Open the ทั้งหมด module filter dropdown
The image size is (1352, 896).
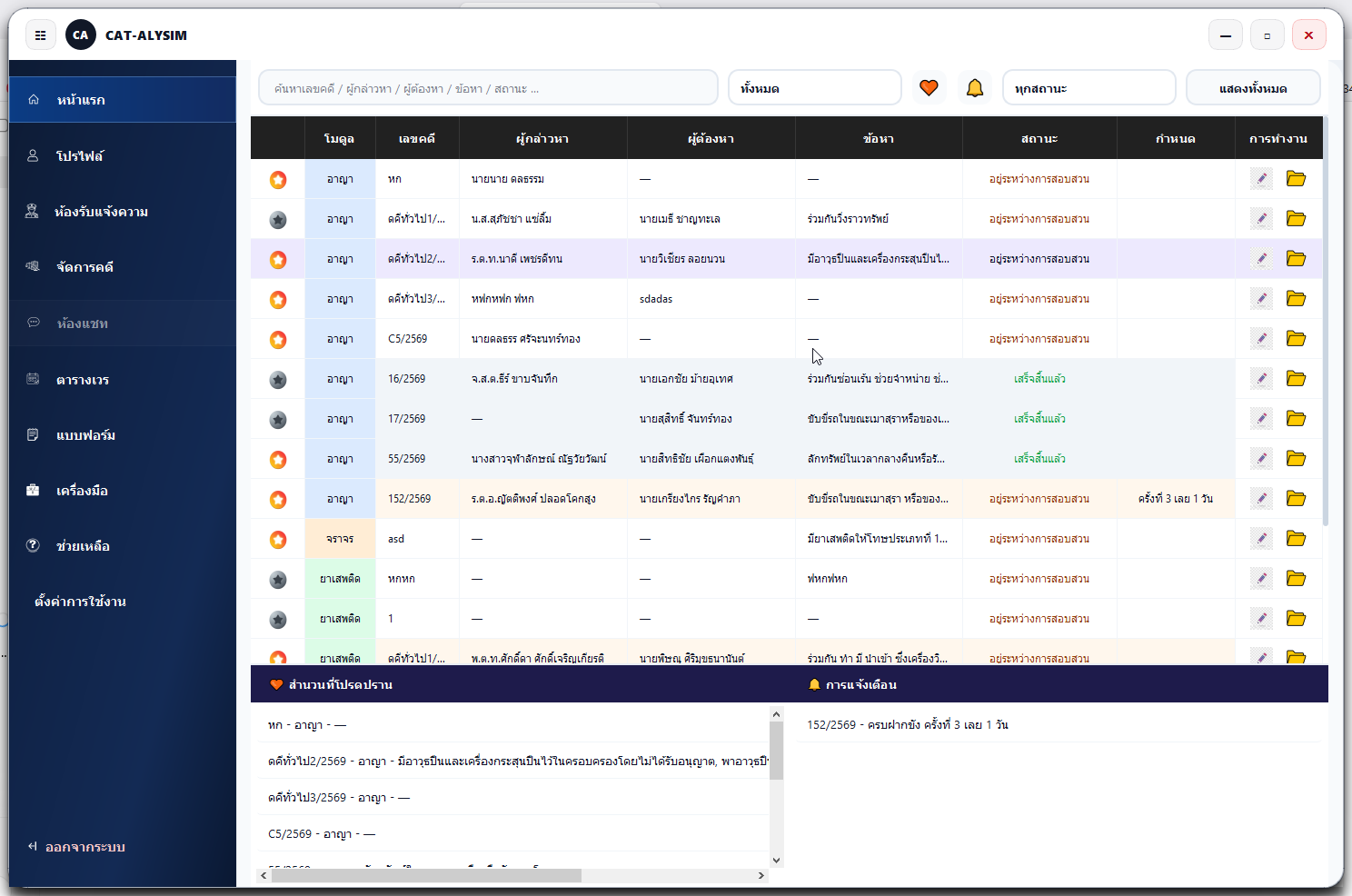coord(814,88)
